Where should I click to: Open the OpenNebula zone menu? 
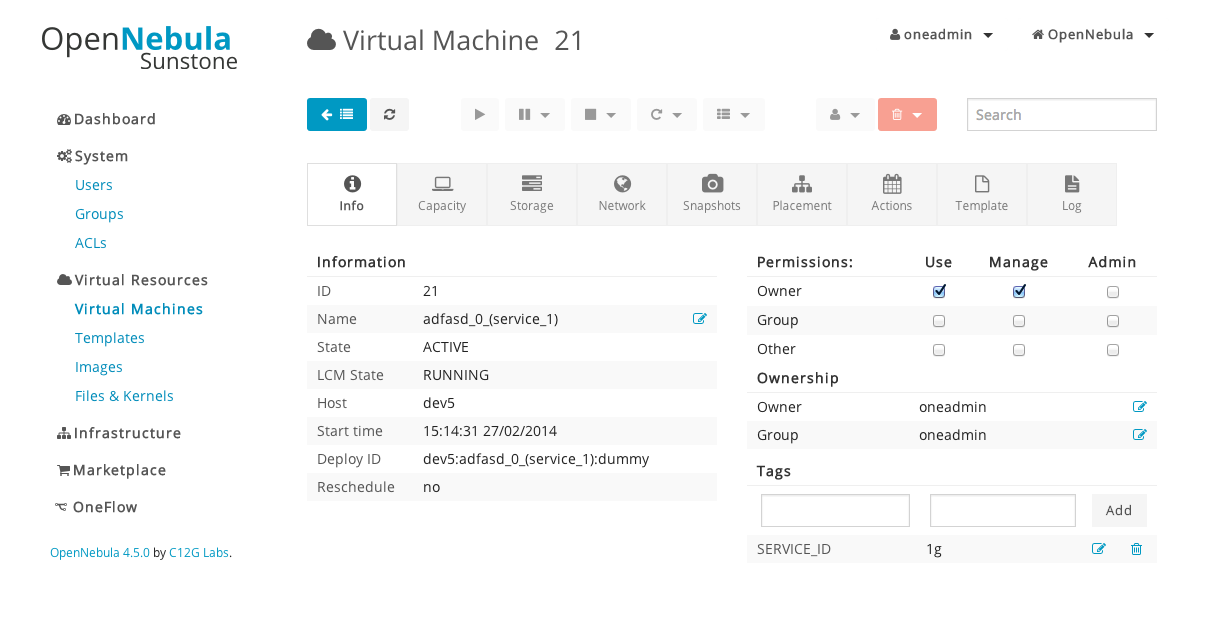point(1093,34)
